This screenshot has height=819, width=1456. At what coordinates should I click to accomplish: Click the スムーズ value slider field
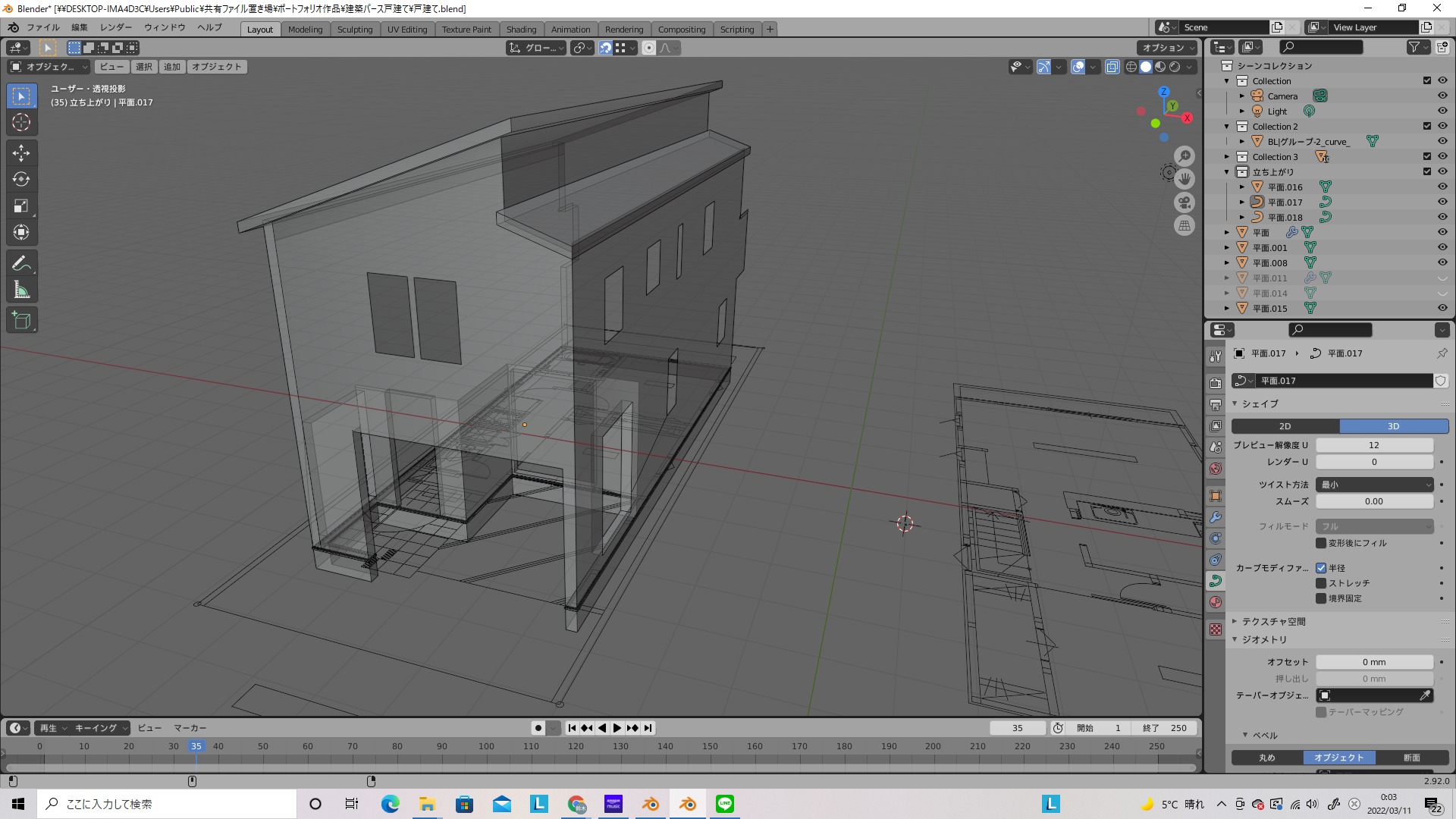pos(1373,501)
